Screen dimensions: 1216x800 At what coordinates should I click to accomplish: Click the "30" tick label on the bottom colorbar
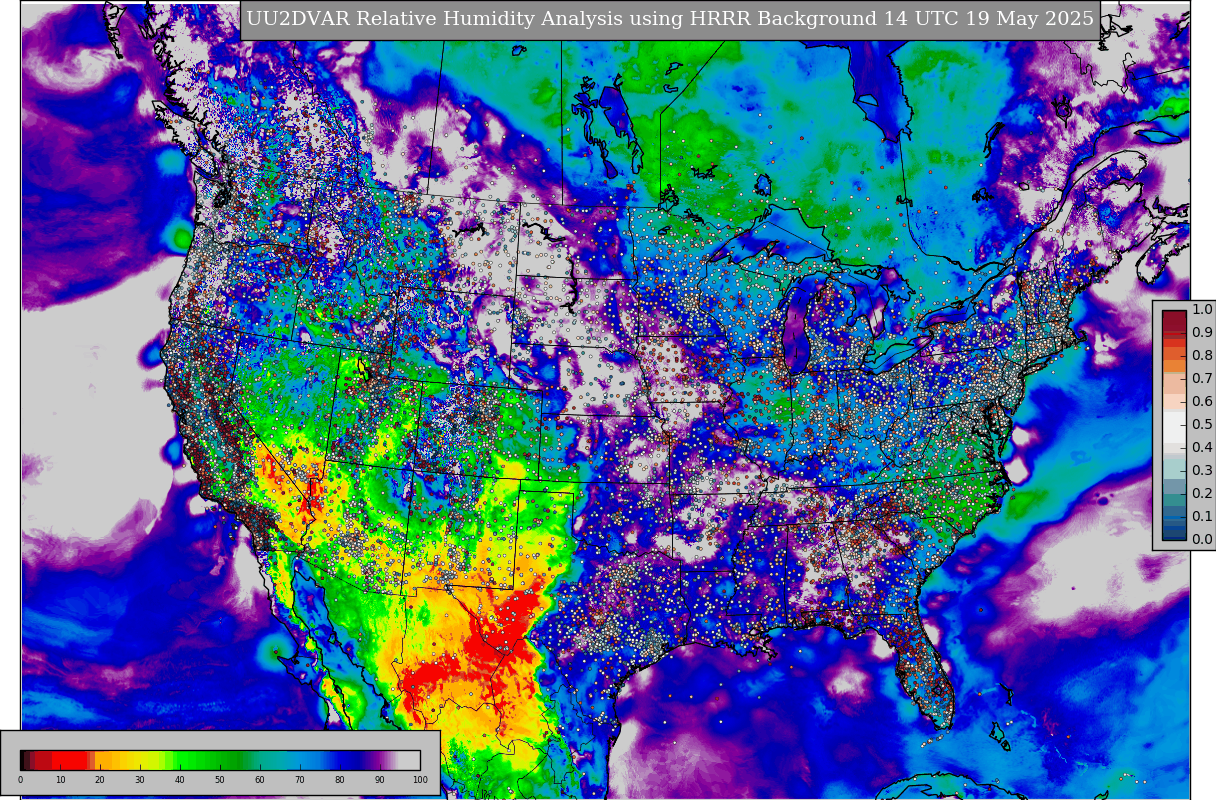[x=140, y=780]
